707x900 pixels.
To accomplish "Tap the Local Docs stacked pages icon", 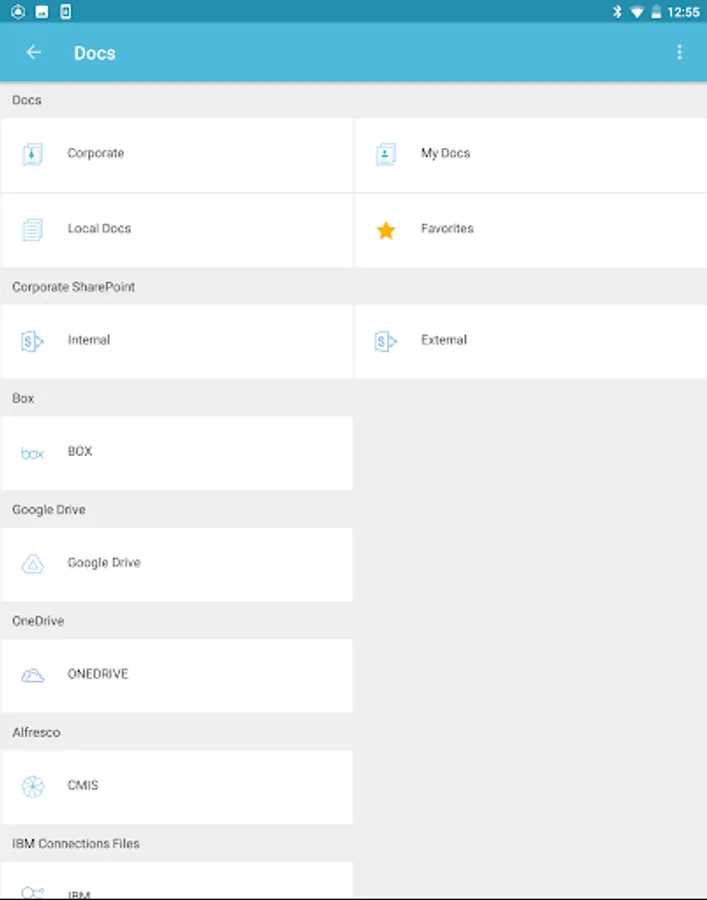I will pos(32,230).
